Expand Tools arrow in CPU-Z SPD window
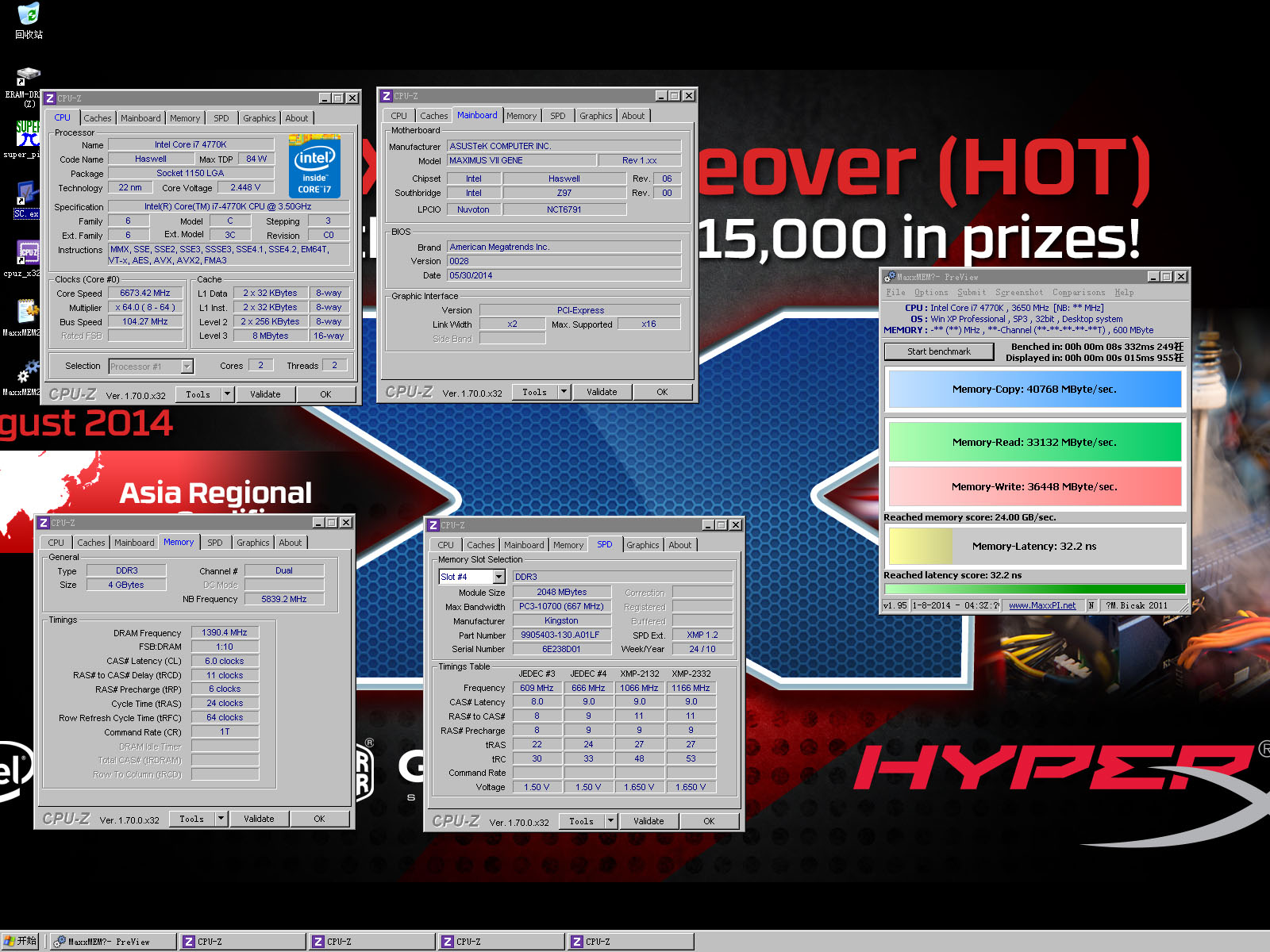 610,821
